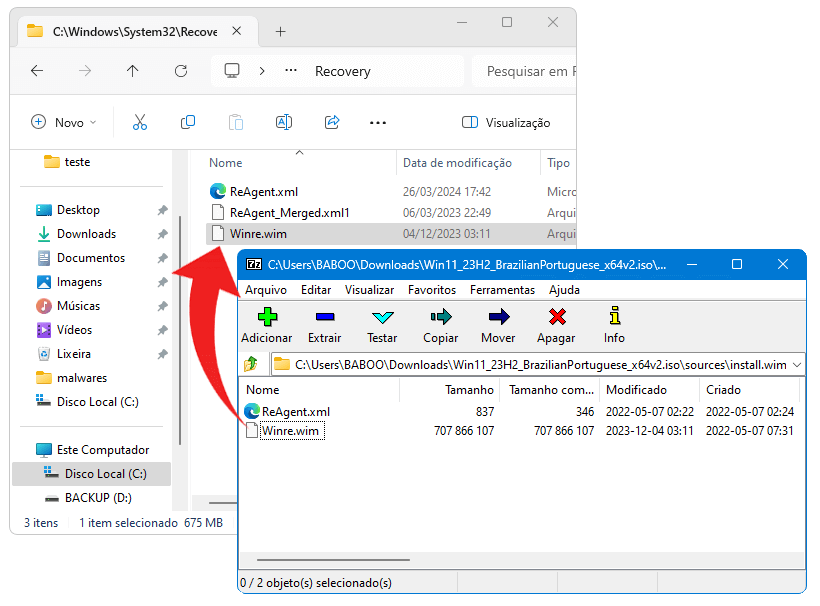Open Documentos in navigation pane

91,258
